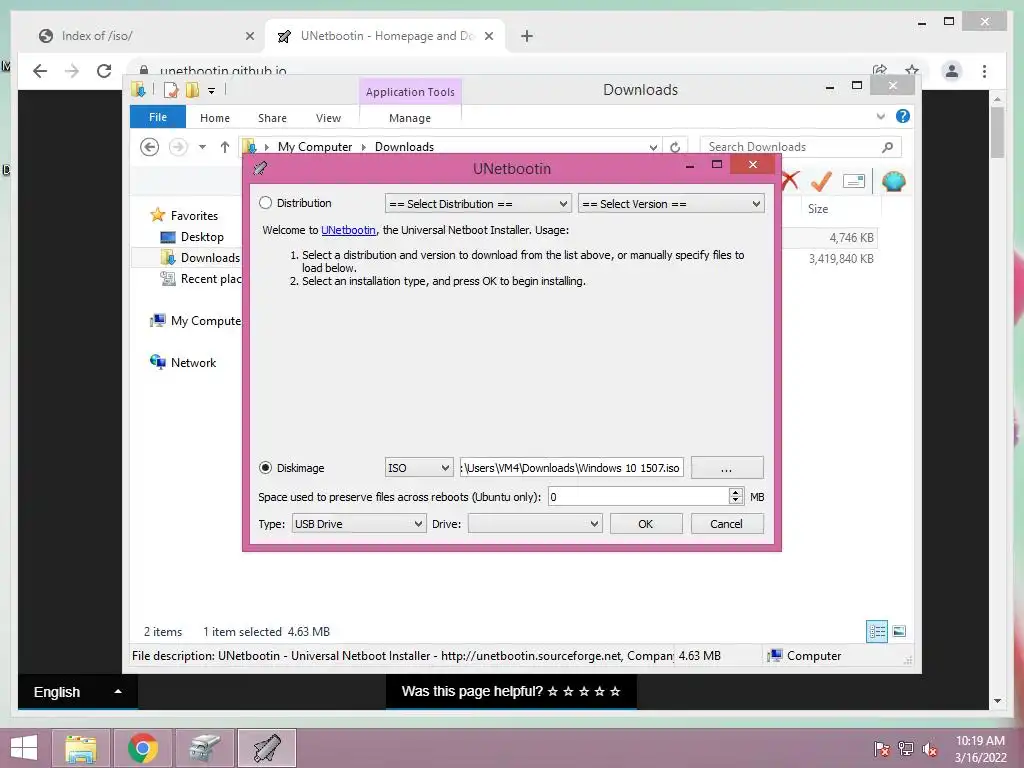Click Explorer address bar refresh icon
Image resolution: width=1024 pixels, height=768 pixels.
click(x=675, y=147)
